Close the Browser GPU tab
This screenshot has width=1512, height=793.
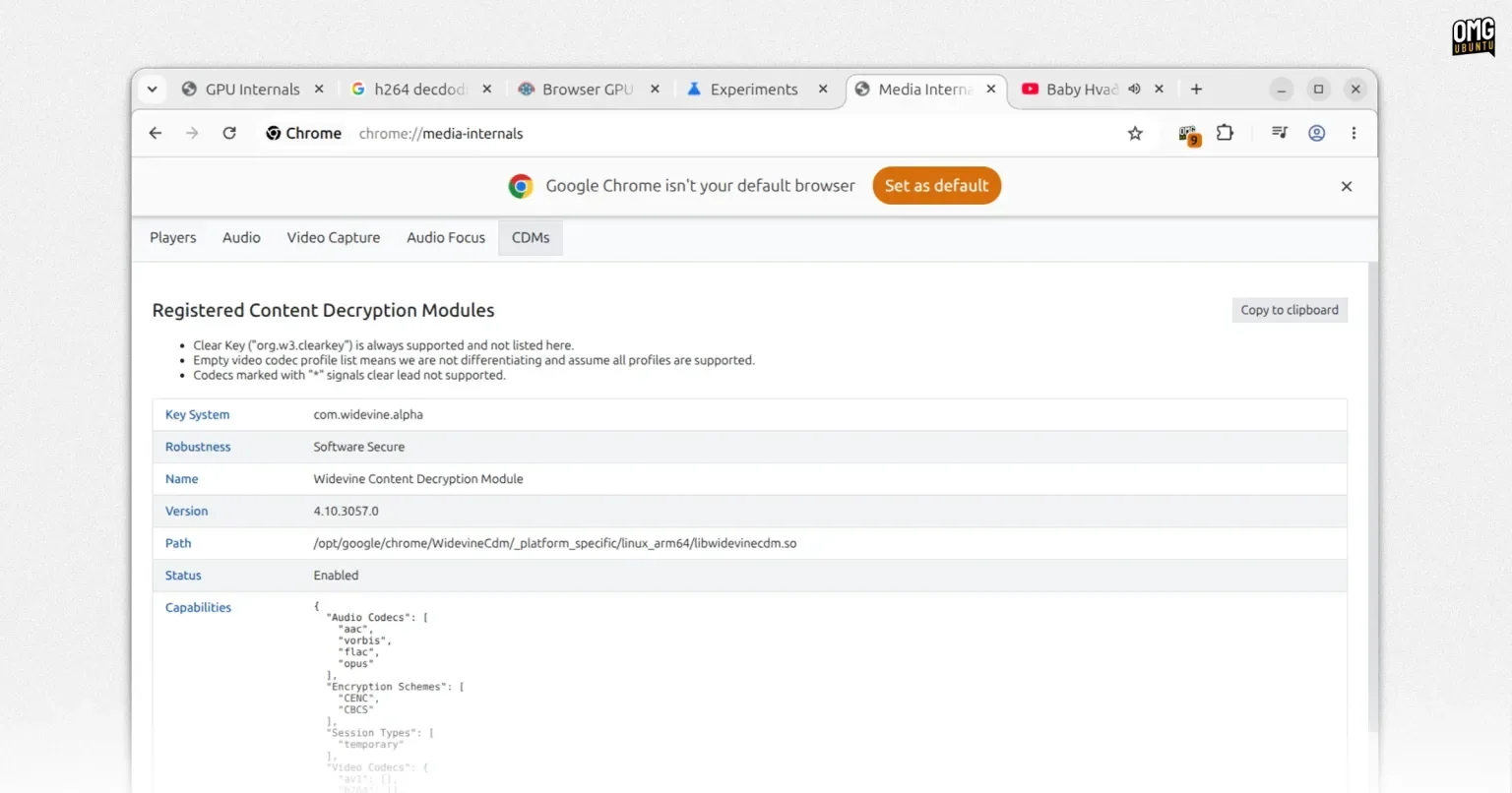[655, 89]
